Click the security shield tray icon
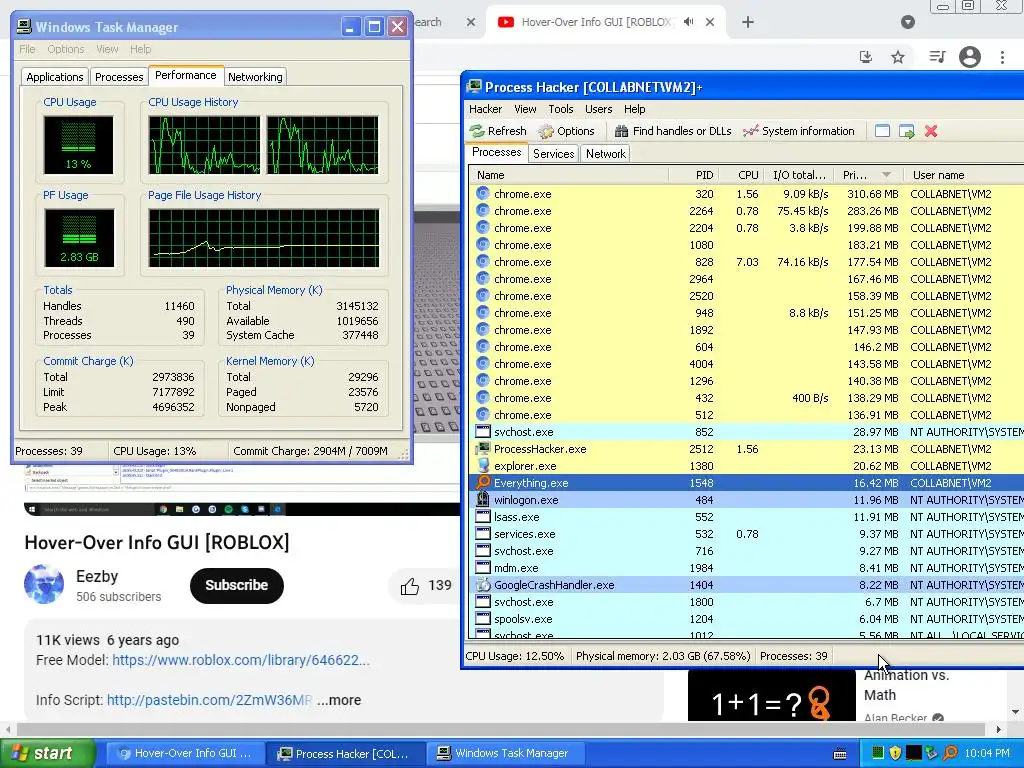This screenshot has height=768, width=1024. (x=895, y=753)
